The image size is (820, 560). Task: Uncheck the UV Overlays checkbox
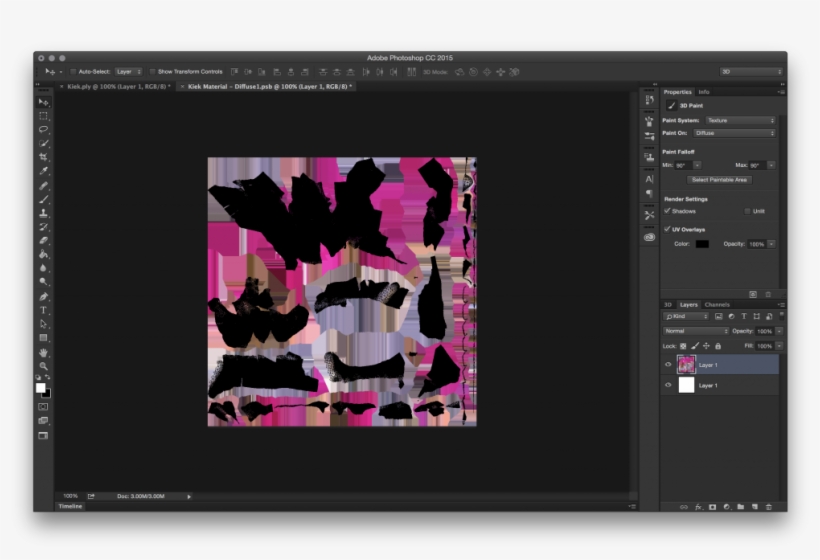point(667,229)
